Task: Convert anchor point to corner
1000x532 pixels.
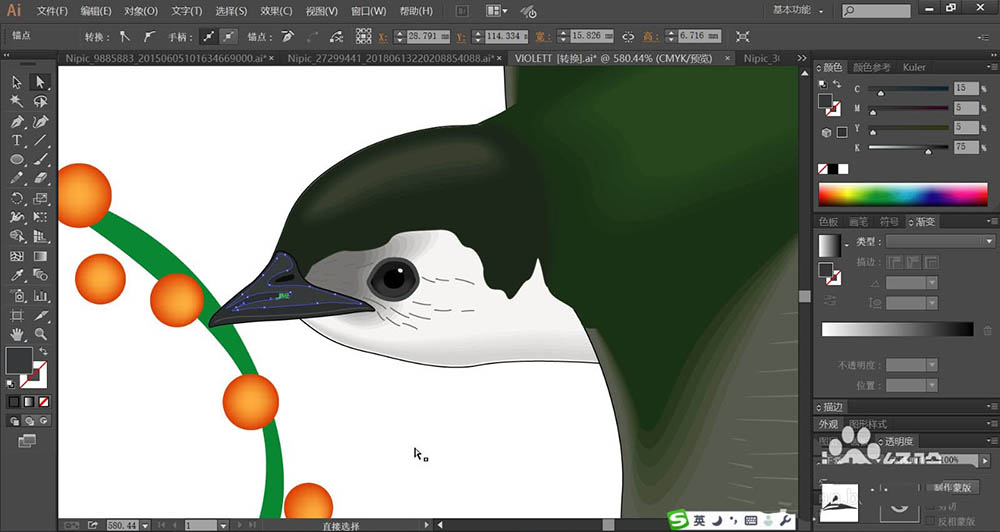Action: [125, 37]
